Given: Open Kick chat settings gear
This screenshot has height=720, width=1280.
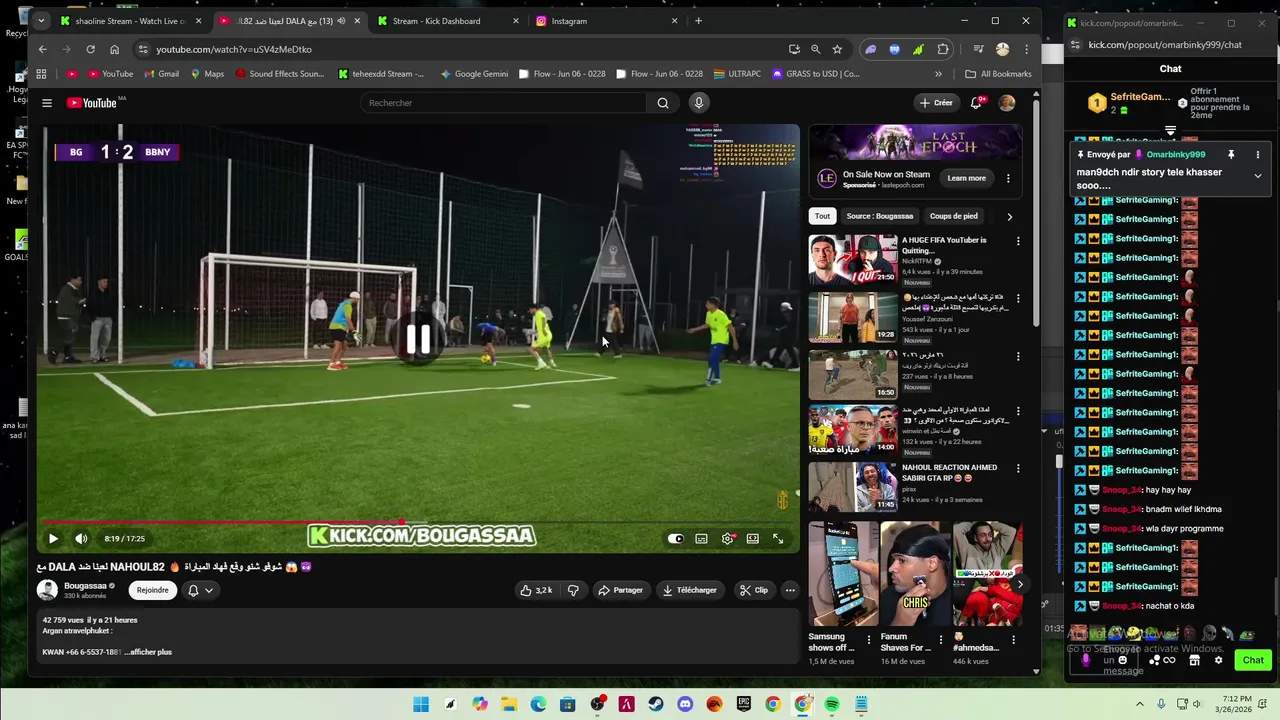Looking at the screenshot, I should pyautogui.click(x=1218, y=660).
